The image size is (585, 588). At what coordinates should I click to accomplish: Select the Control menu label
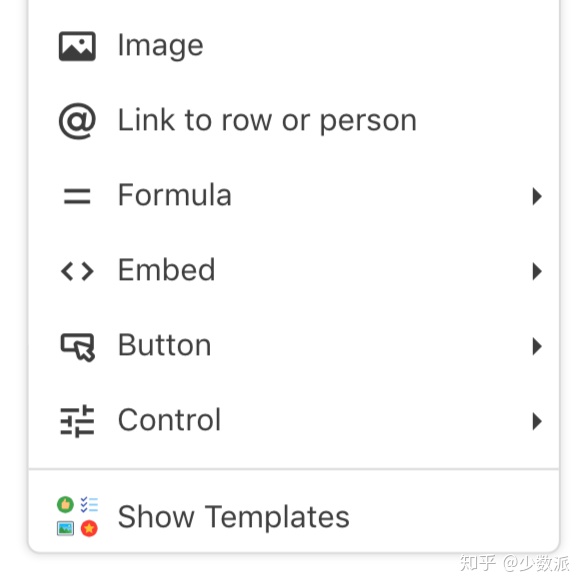coord(169,420)
